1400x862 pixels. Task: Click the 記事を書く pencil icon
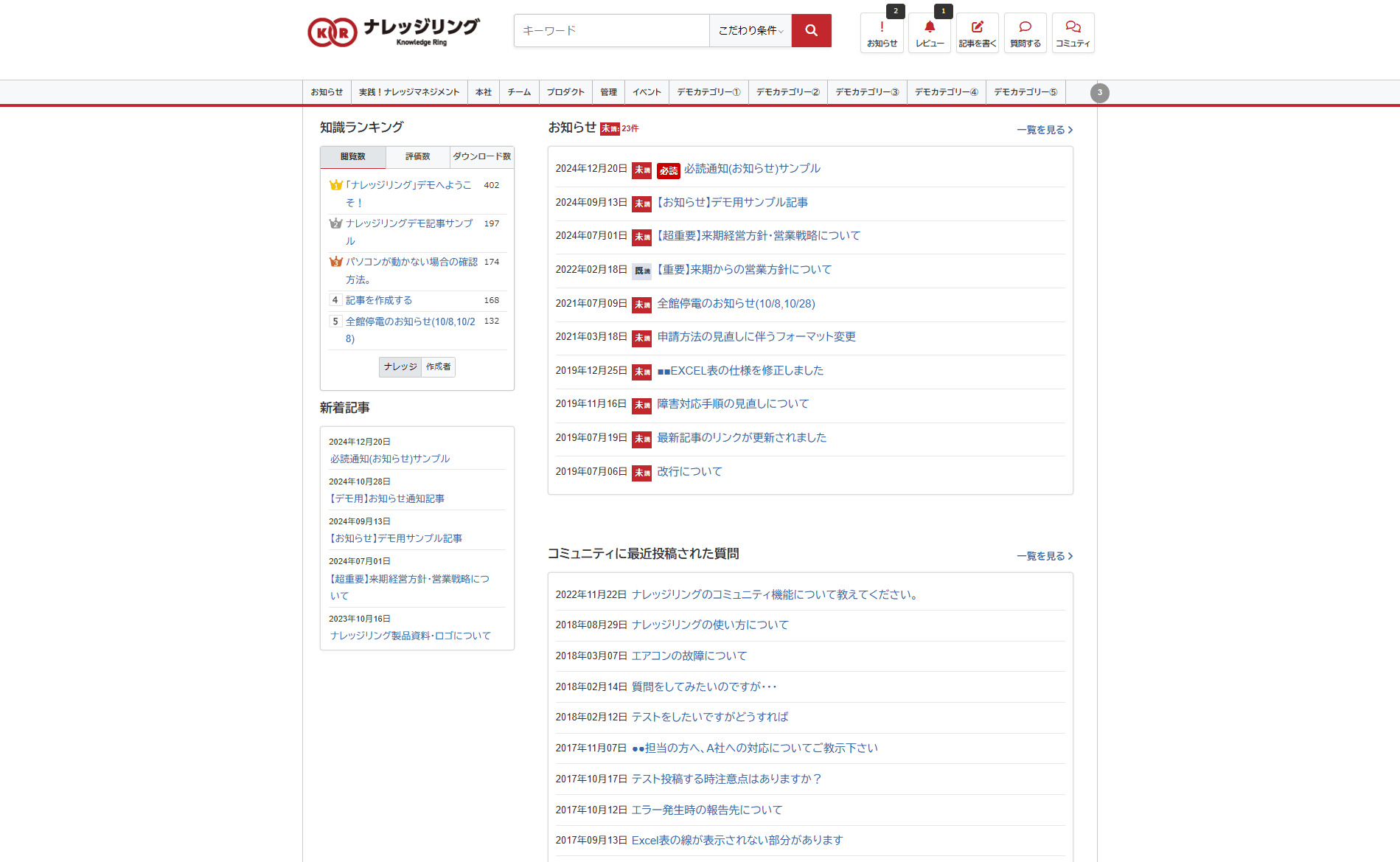[978, 33]
